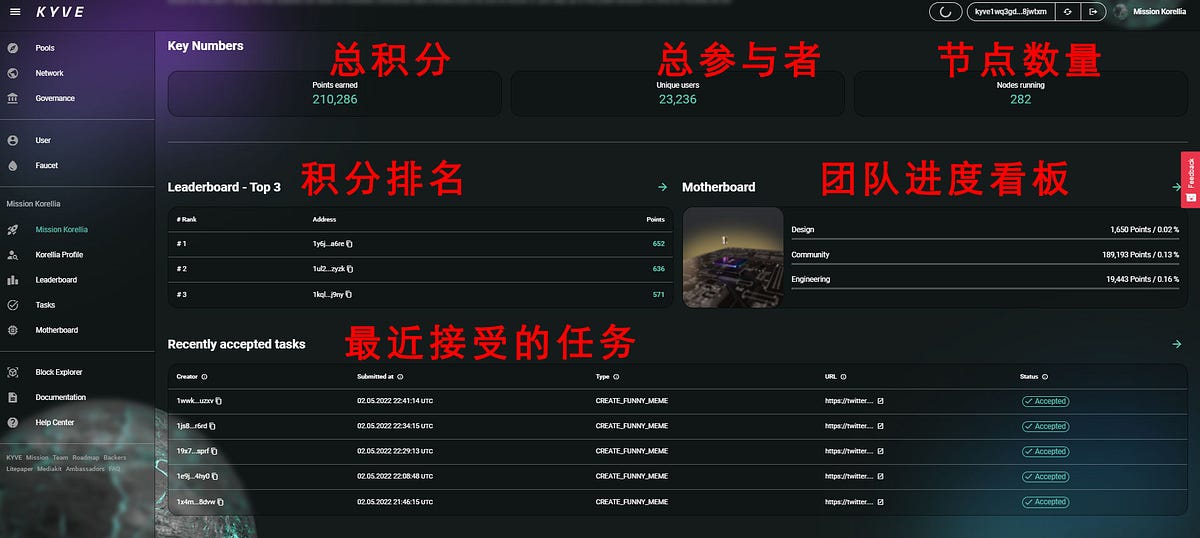Screen dimensions: 1200x538
Task: Click the Faucet droplet icon
Action: (13, 166)
